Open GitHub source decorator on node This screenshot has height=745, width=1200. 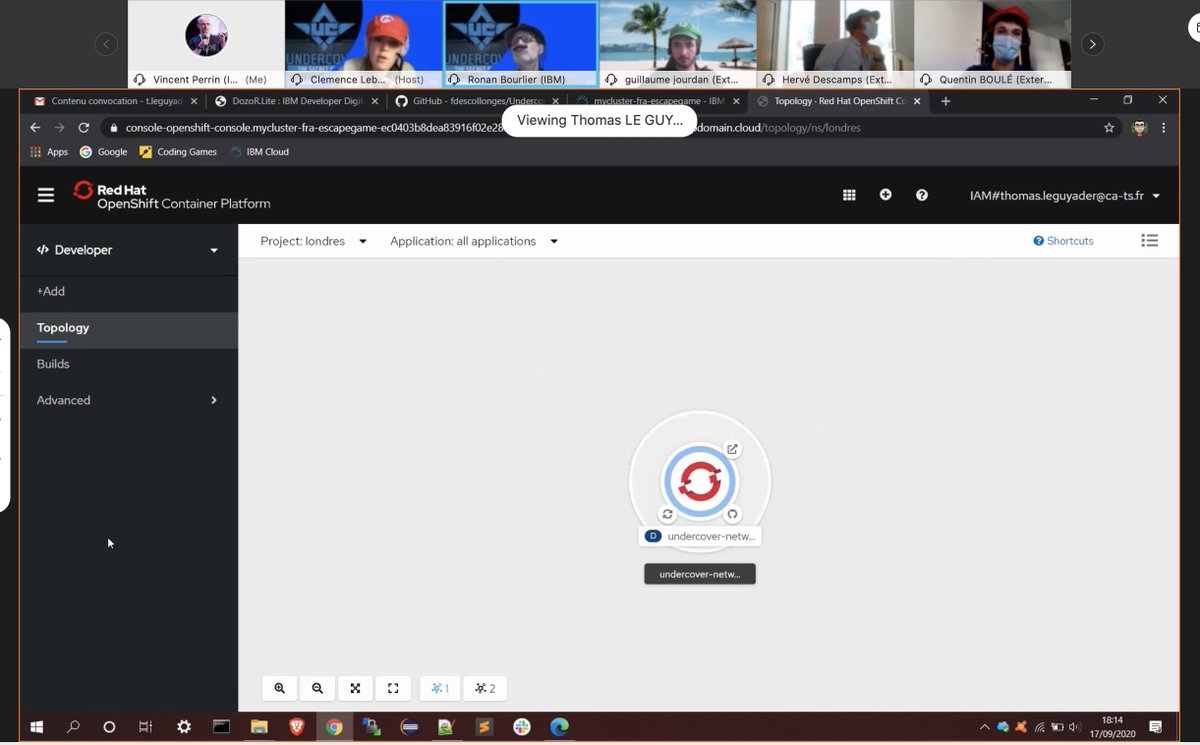pos(732,514)
